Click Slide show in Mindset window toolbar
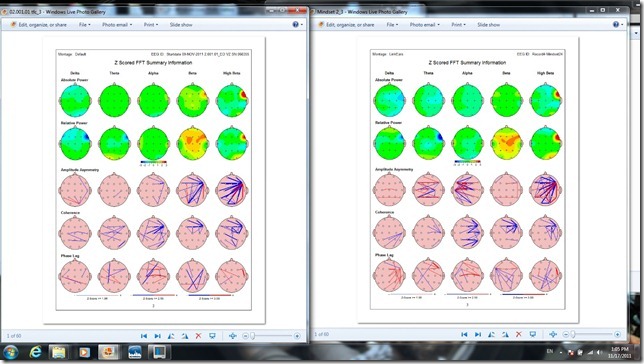644x364 pixels. 489,25
